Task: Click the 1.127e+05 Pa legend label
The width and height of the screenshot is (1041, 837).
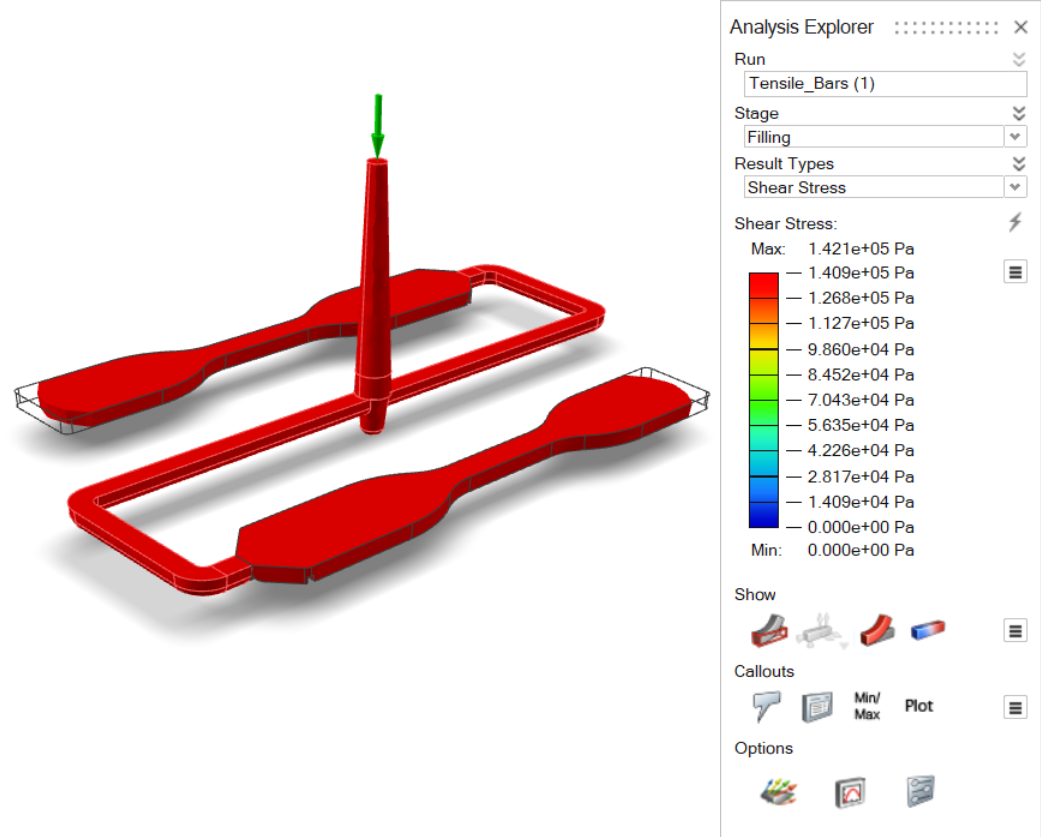Action: (x=860, y=323)
